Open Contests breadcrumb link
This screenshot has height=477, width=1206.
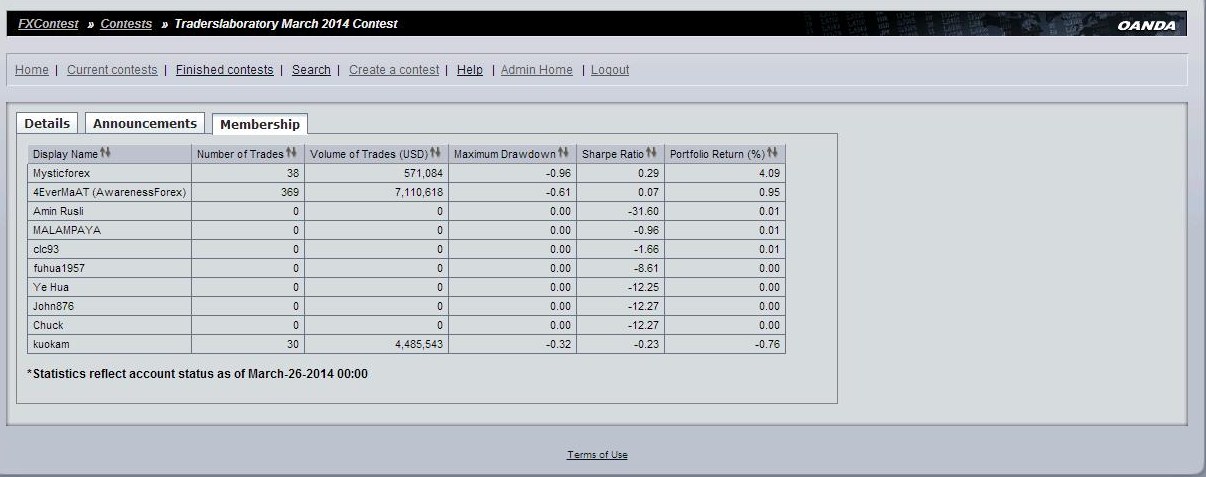point(126,23)
